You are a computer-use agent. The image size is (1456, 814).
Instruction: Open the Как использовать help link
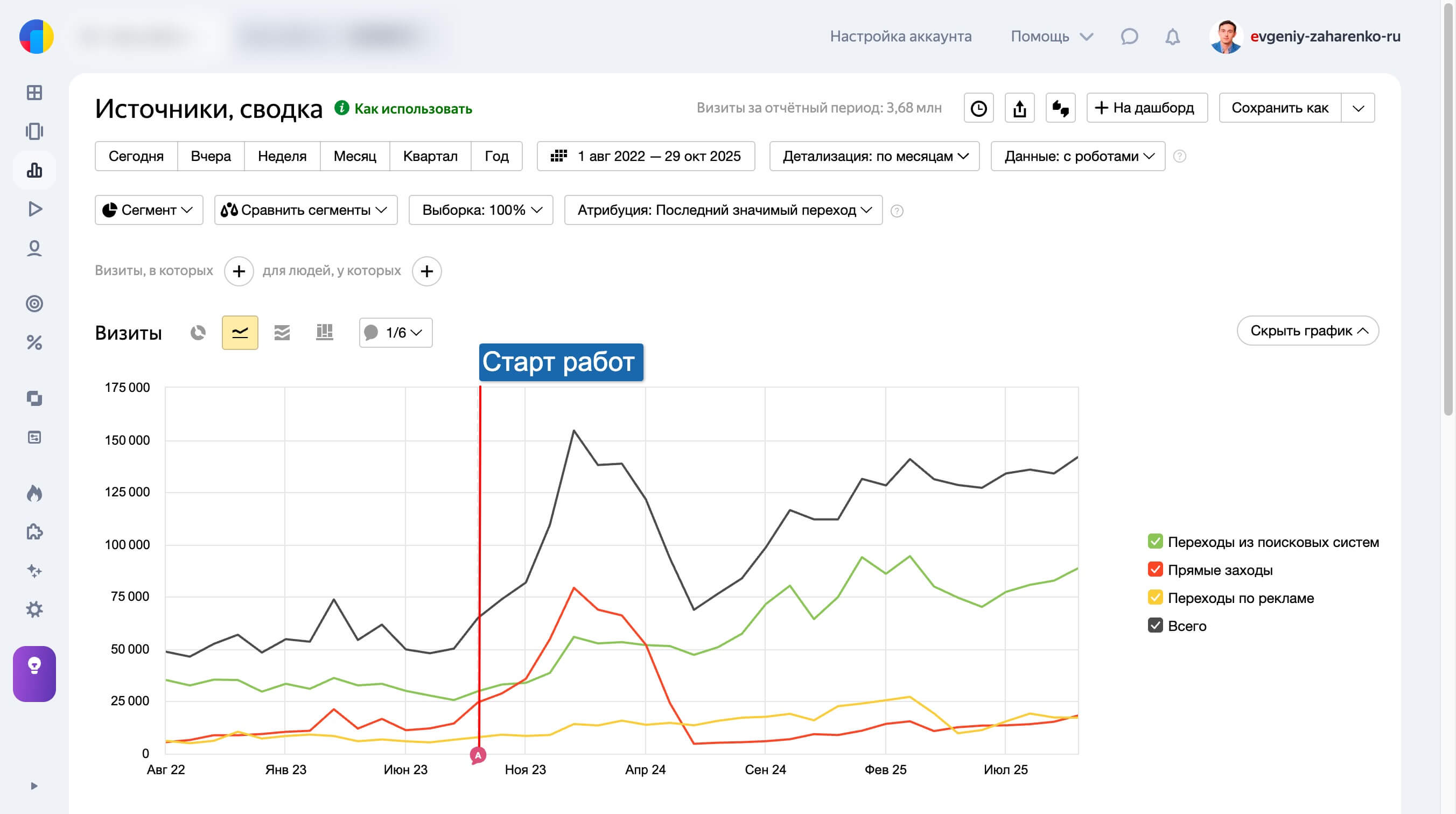coord(412,109)
